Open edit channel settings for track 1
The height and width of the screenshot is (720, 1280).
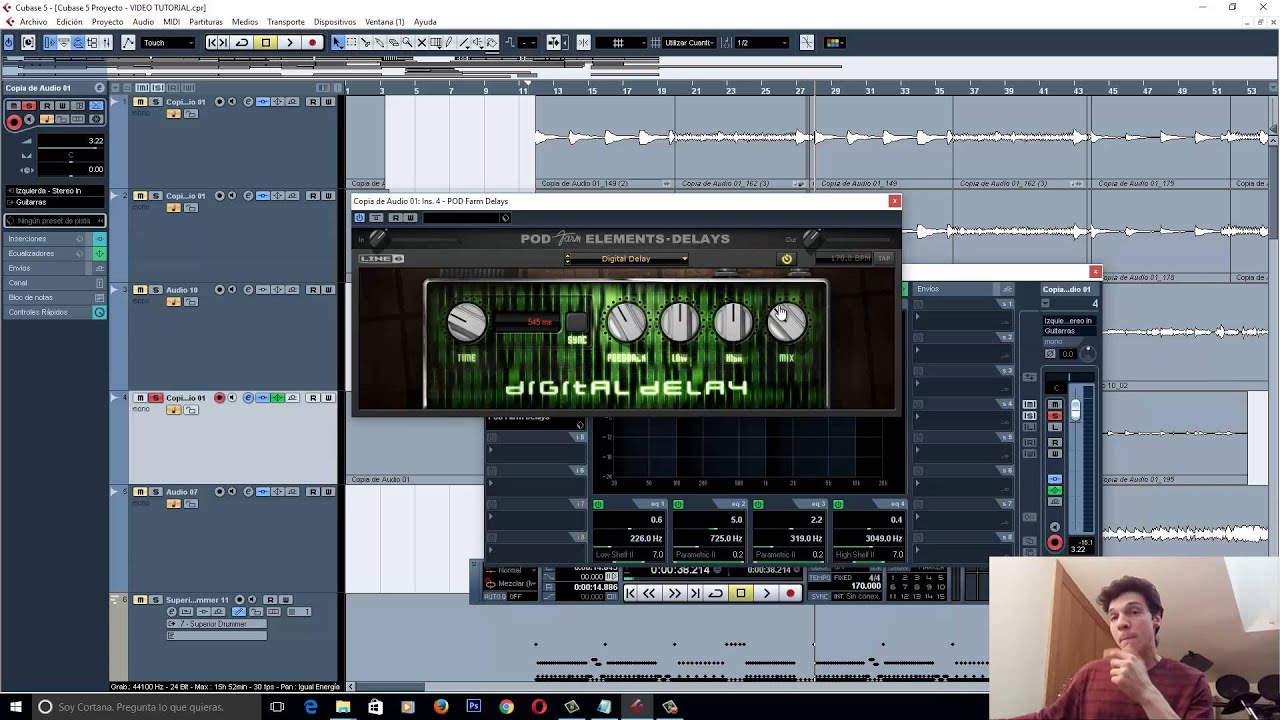pyautogui.click(x=248, y=102)
